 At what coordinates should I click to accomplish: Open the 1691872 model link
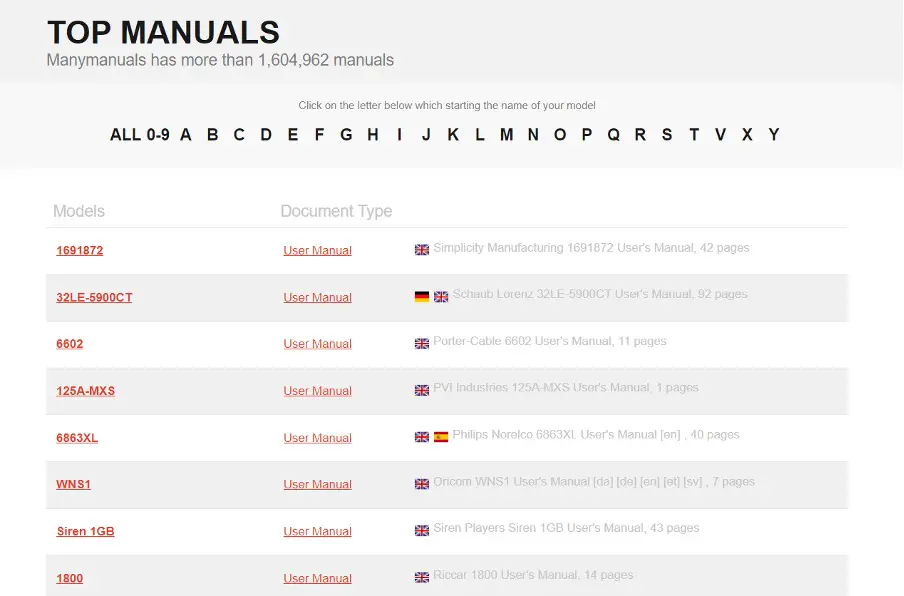pos(80,250)
